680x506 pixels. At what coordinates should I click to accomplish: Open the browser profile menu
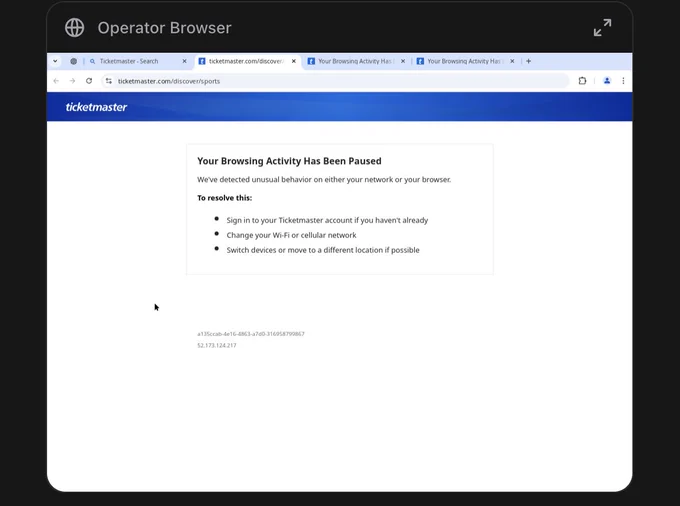click(x=607, y=81)
